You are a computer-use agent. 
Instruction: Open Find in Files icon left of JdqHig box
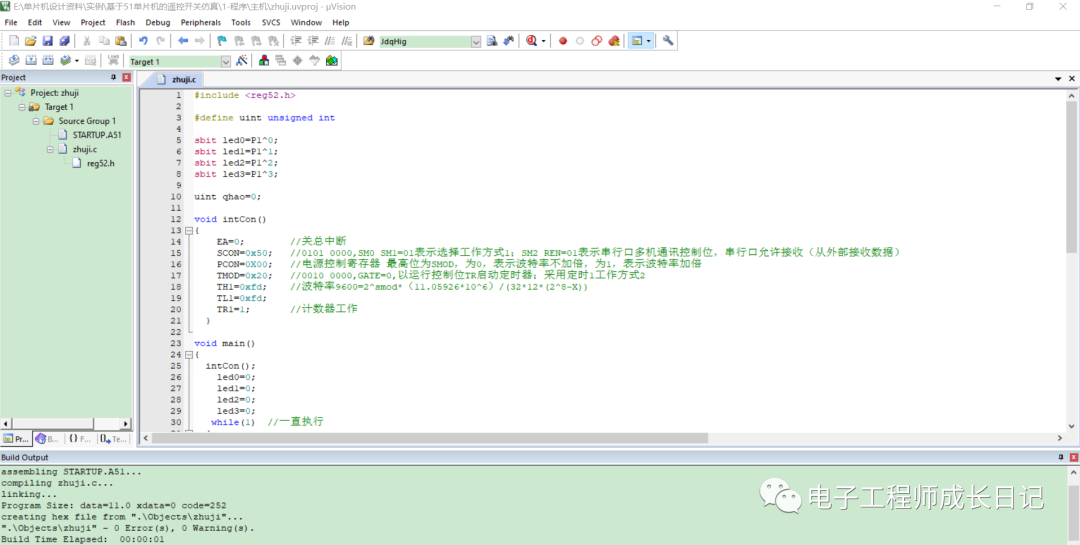coord(369,41)
